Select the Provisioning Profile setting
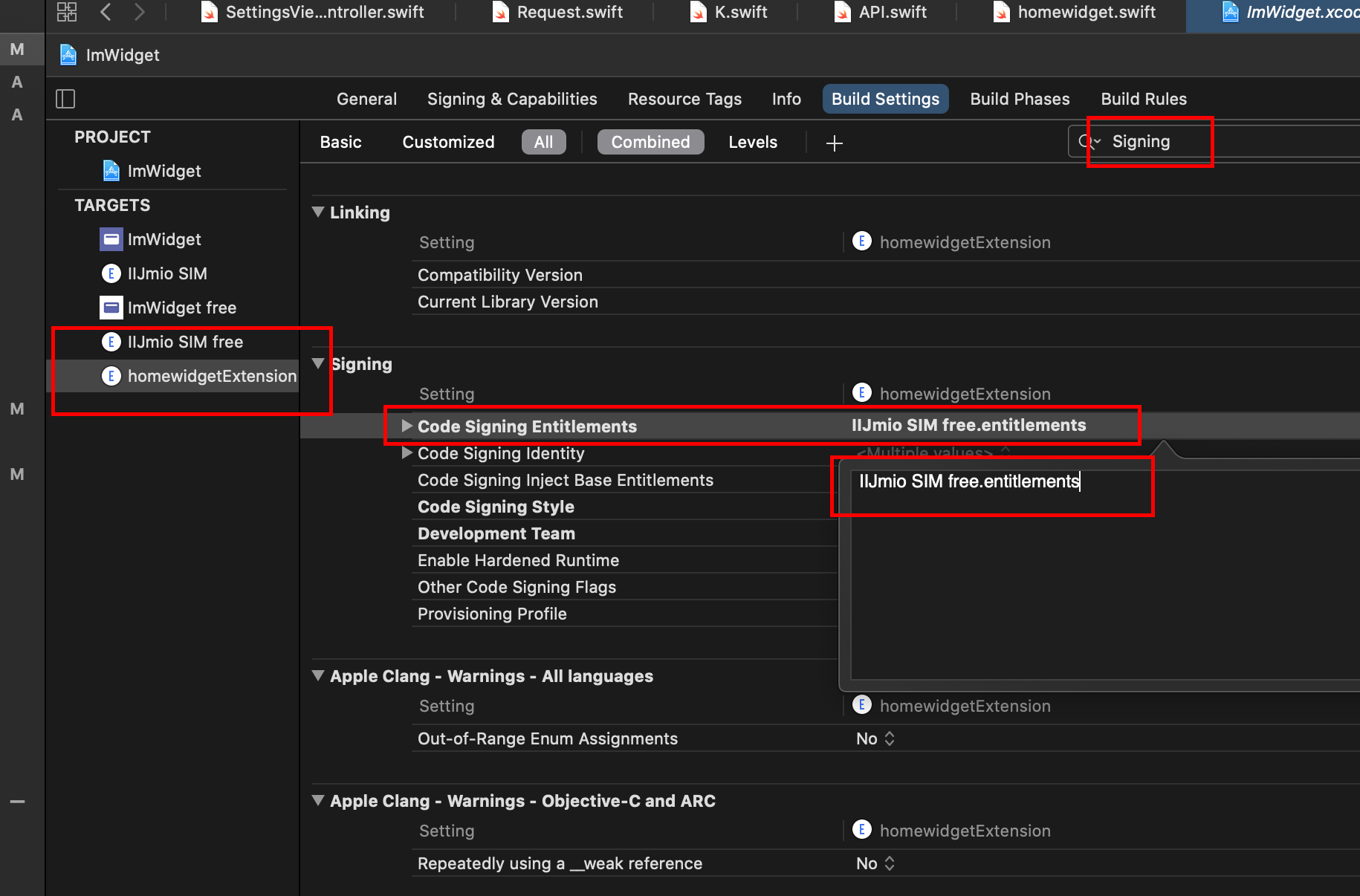The width and height of the screenshot is (1360, 896). [492, 614]
